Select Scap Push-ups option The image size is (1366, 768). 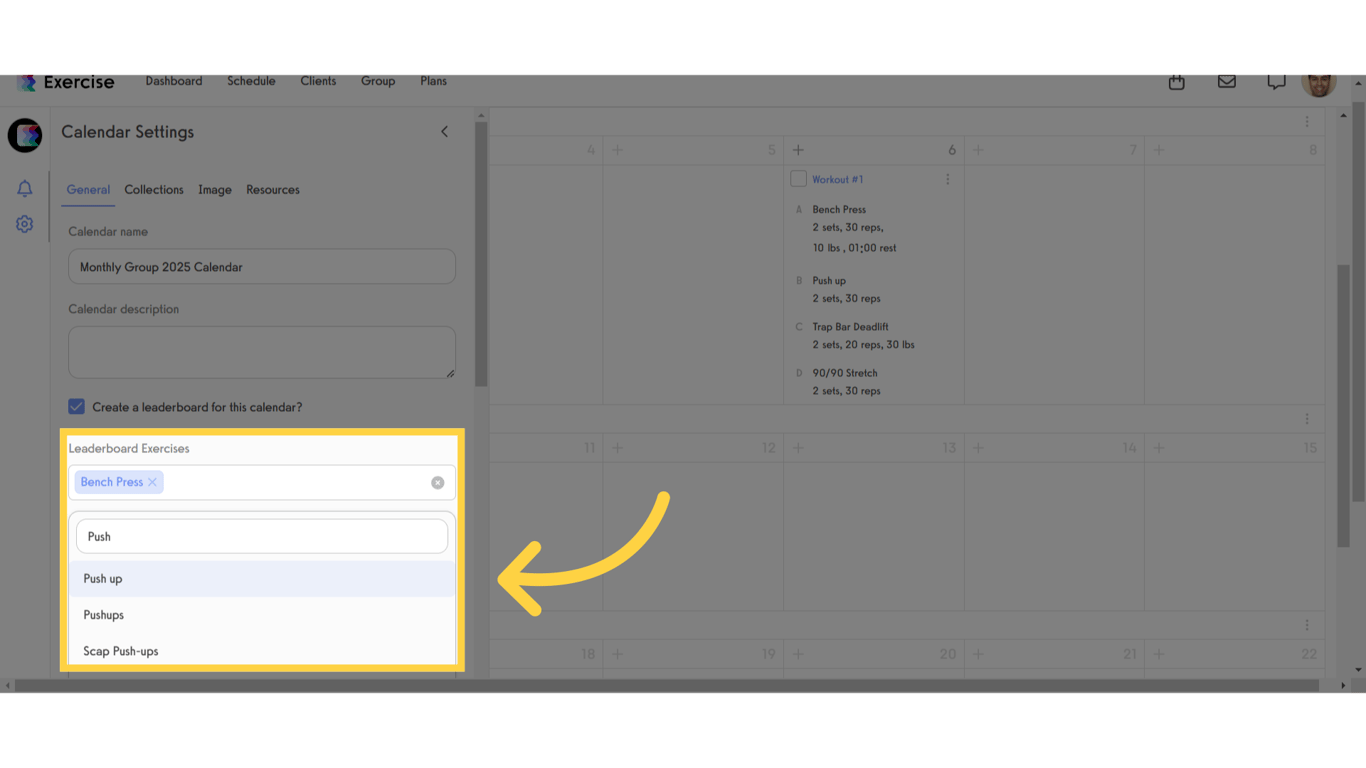(x=262, y=651)
